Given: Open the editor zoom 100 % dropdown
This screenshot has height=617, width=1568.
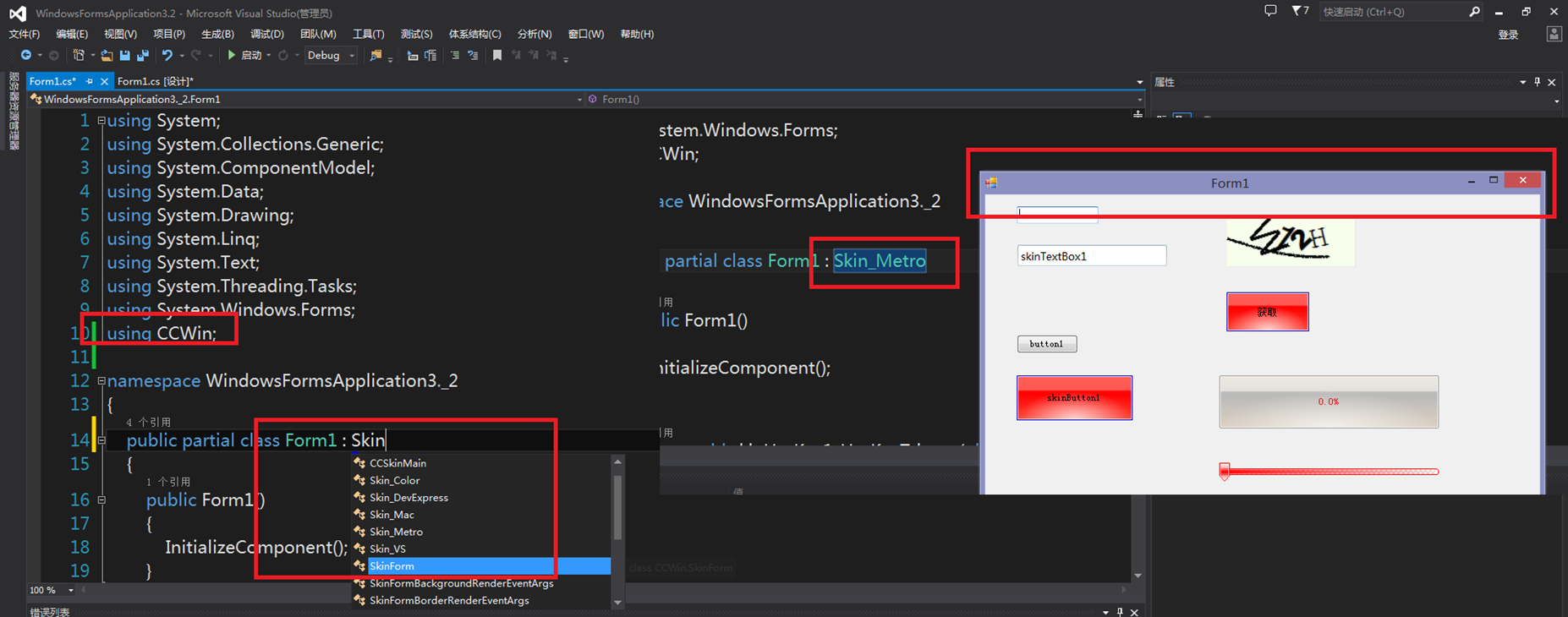Looking at the screenshot, I should [x=71, y=590].
